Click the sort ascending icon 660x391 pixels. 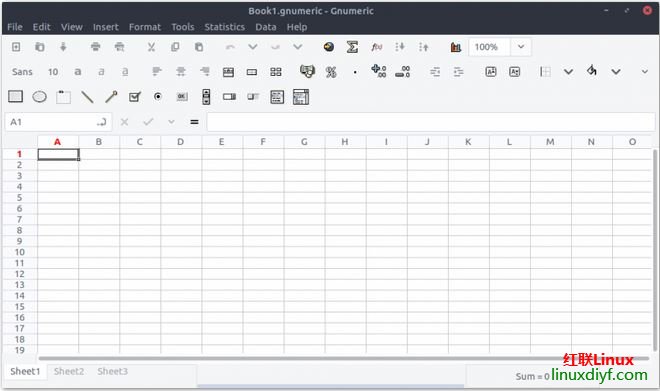coord(400,47)
